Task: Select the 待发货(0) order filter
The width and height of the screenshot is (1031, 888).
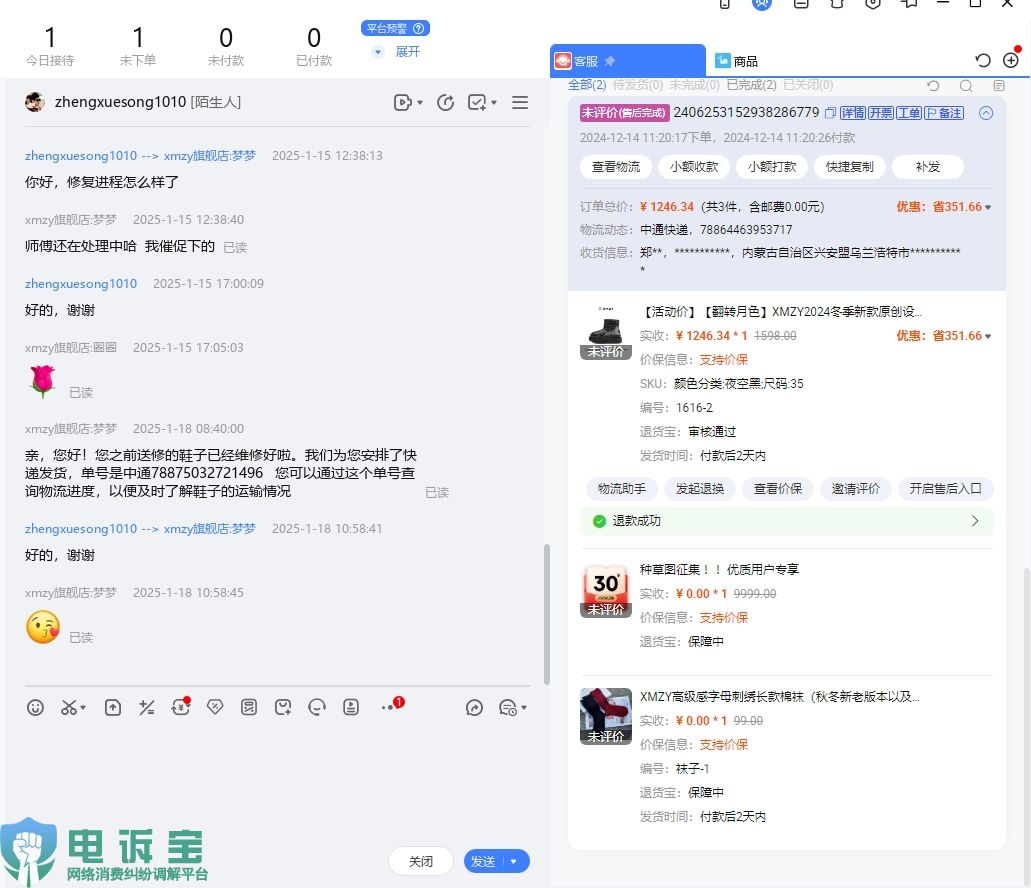Action: coord(637,85)
